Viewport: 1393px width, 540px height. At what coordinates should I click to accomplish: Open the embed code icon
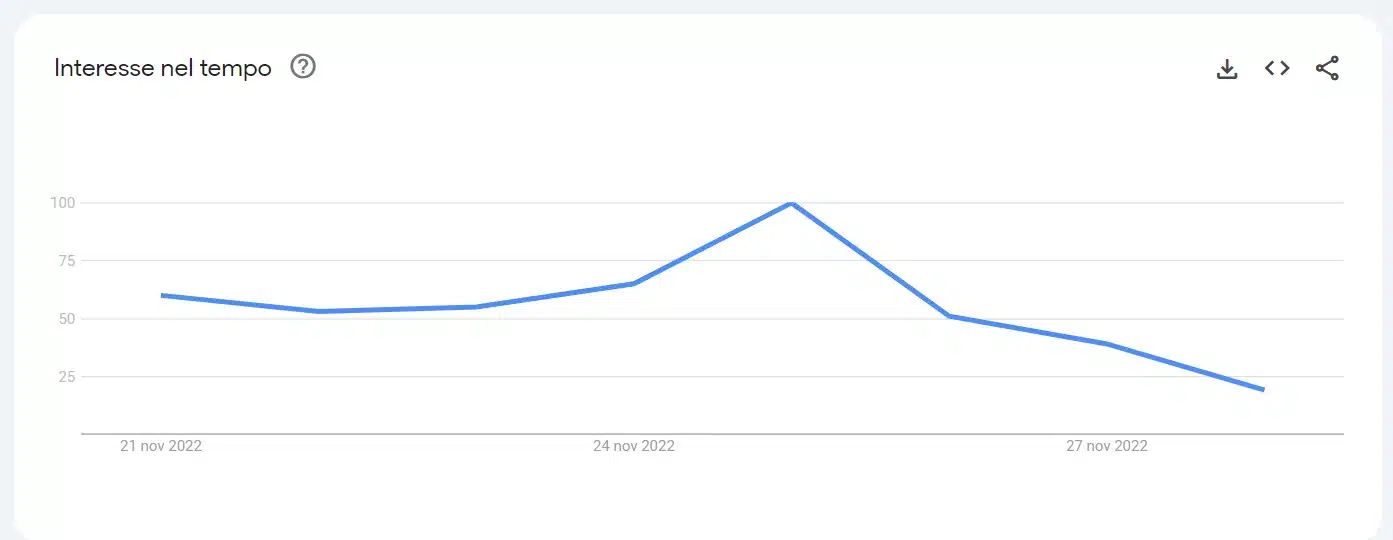1277,68
